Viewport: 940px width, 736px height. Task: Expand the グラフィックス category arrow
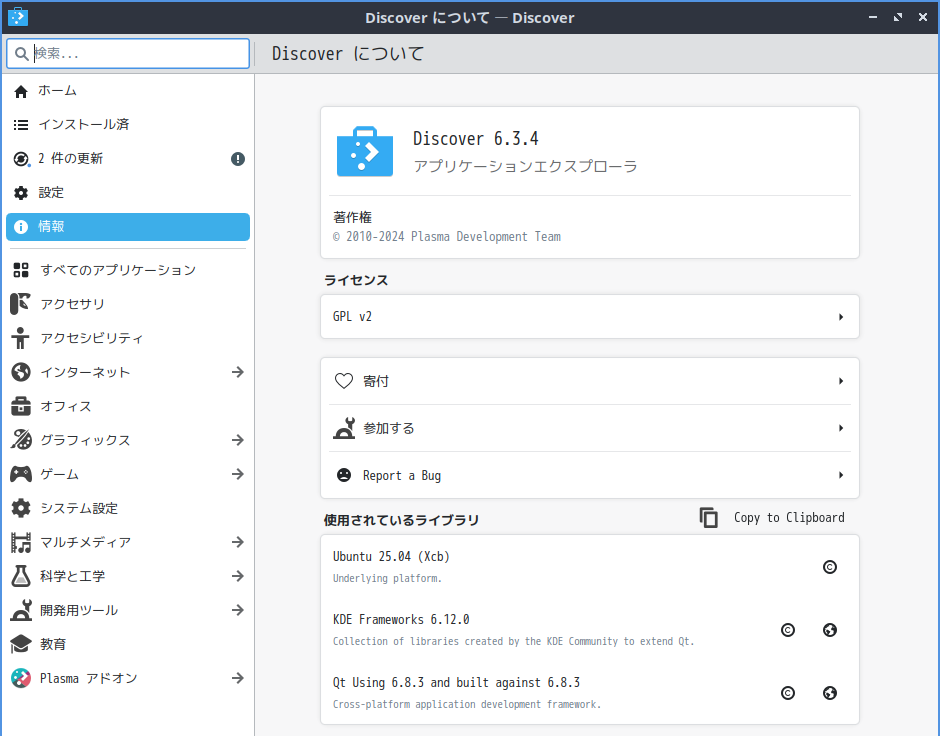click(238, 440)
